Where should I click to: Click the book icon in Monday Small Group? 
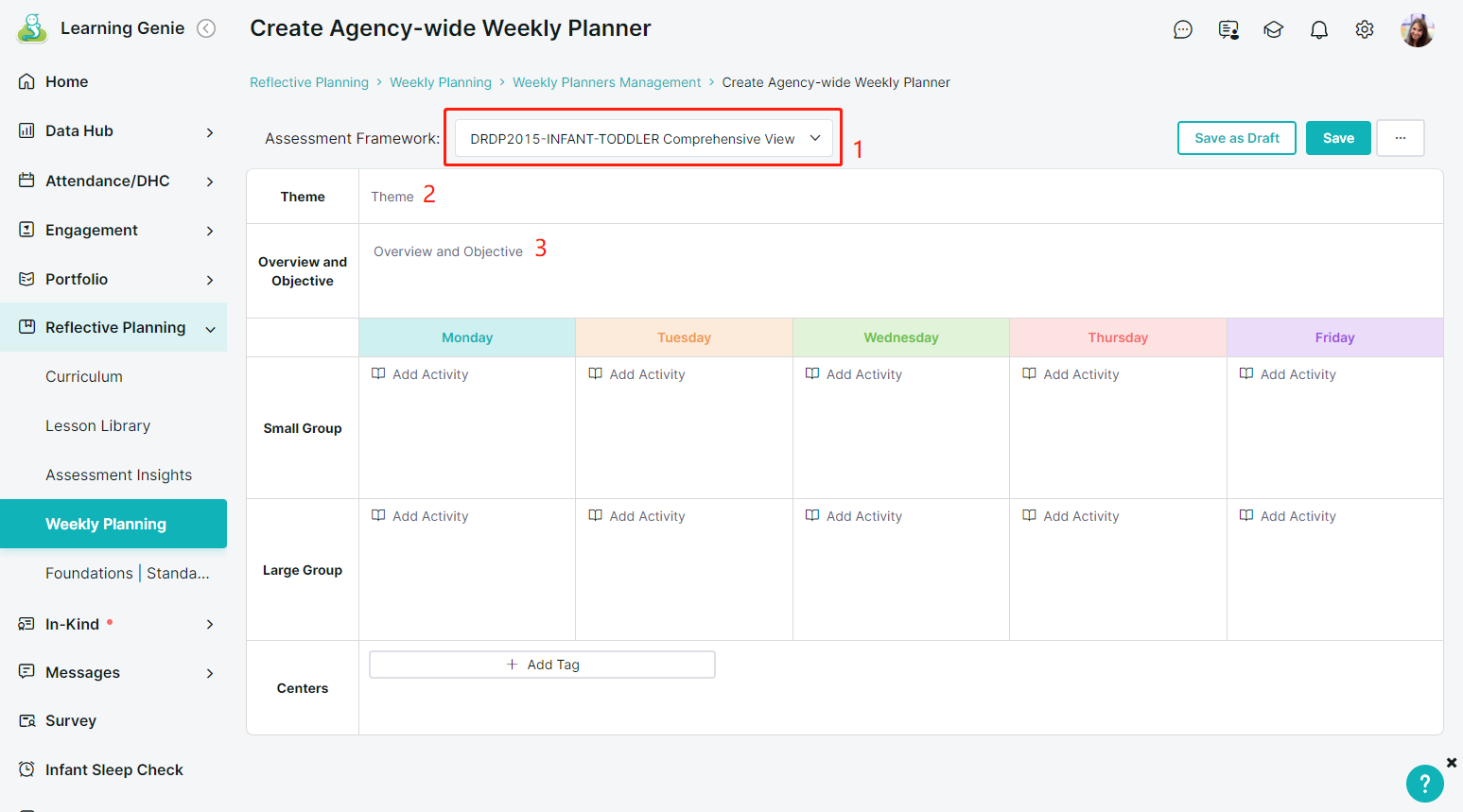pos(378,374)
